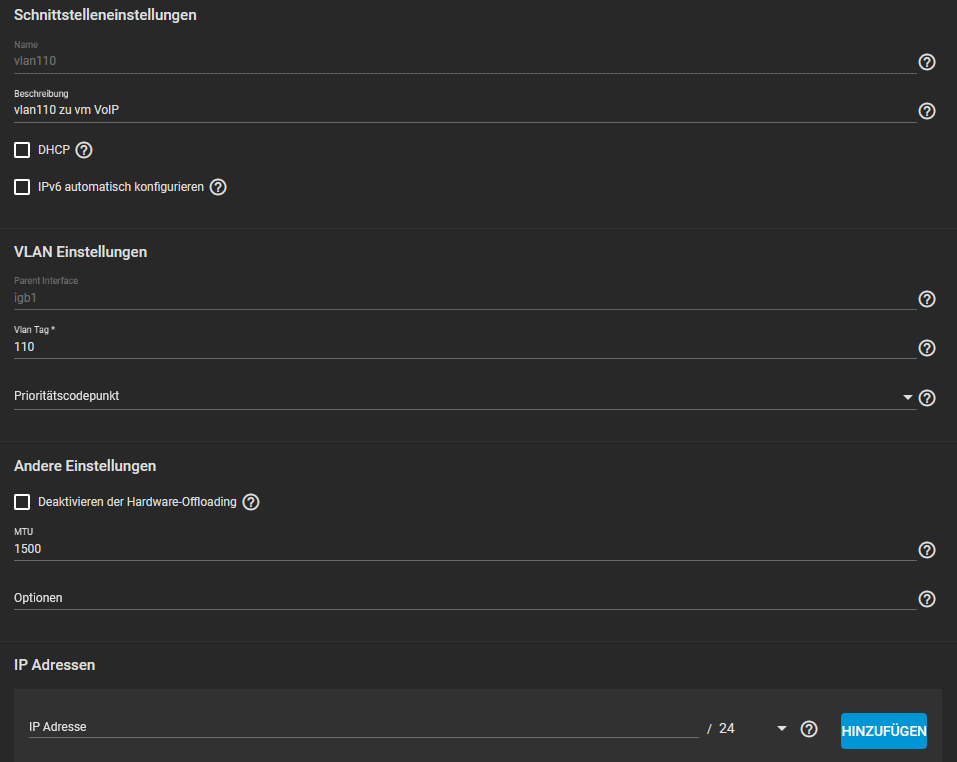
Task: Click the VLAN Einstellungen heading
Action: pos(81,252)
